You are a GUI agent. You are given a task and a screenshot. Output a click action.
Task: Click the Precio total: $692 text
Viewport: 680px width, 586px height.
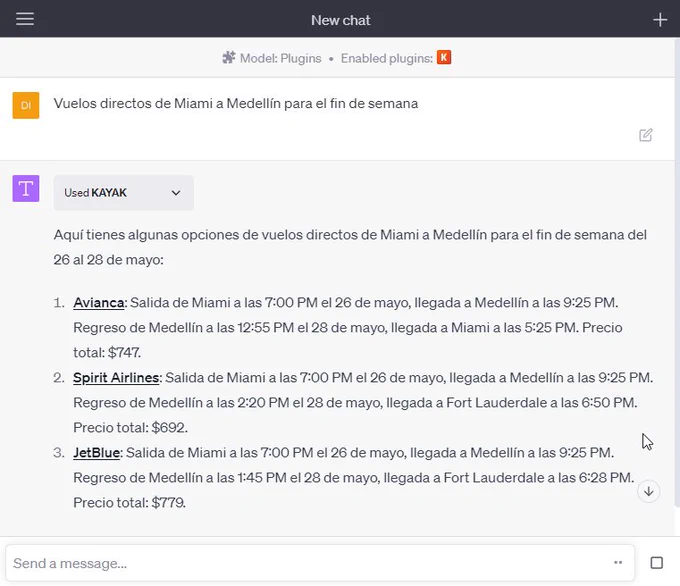[x=131, y=428]
